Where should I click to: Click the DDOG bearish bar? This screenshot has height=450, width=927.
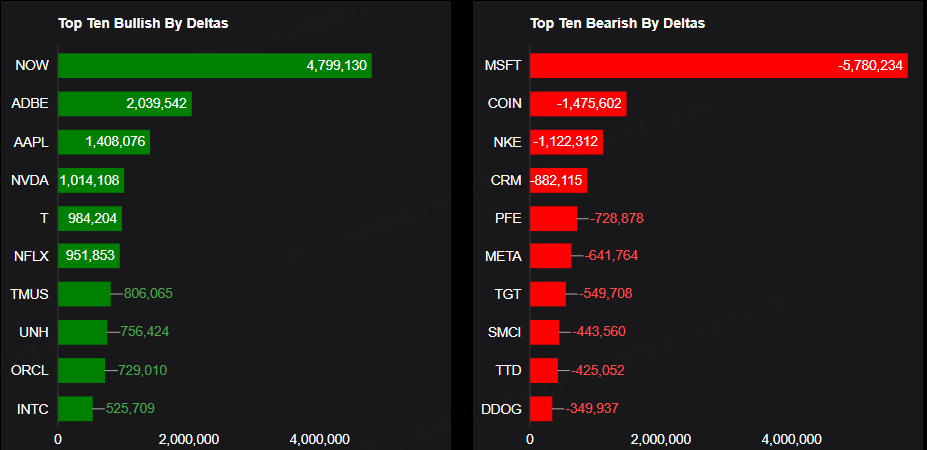pos(541,408)
